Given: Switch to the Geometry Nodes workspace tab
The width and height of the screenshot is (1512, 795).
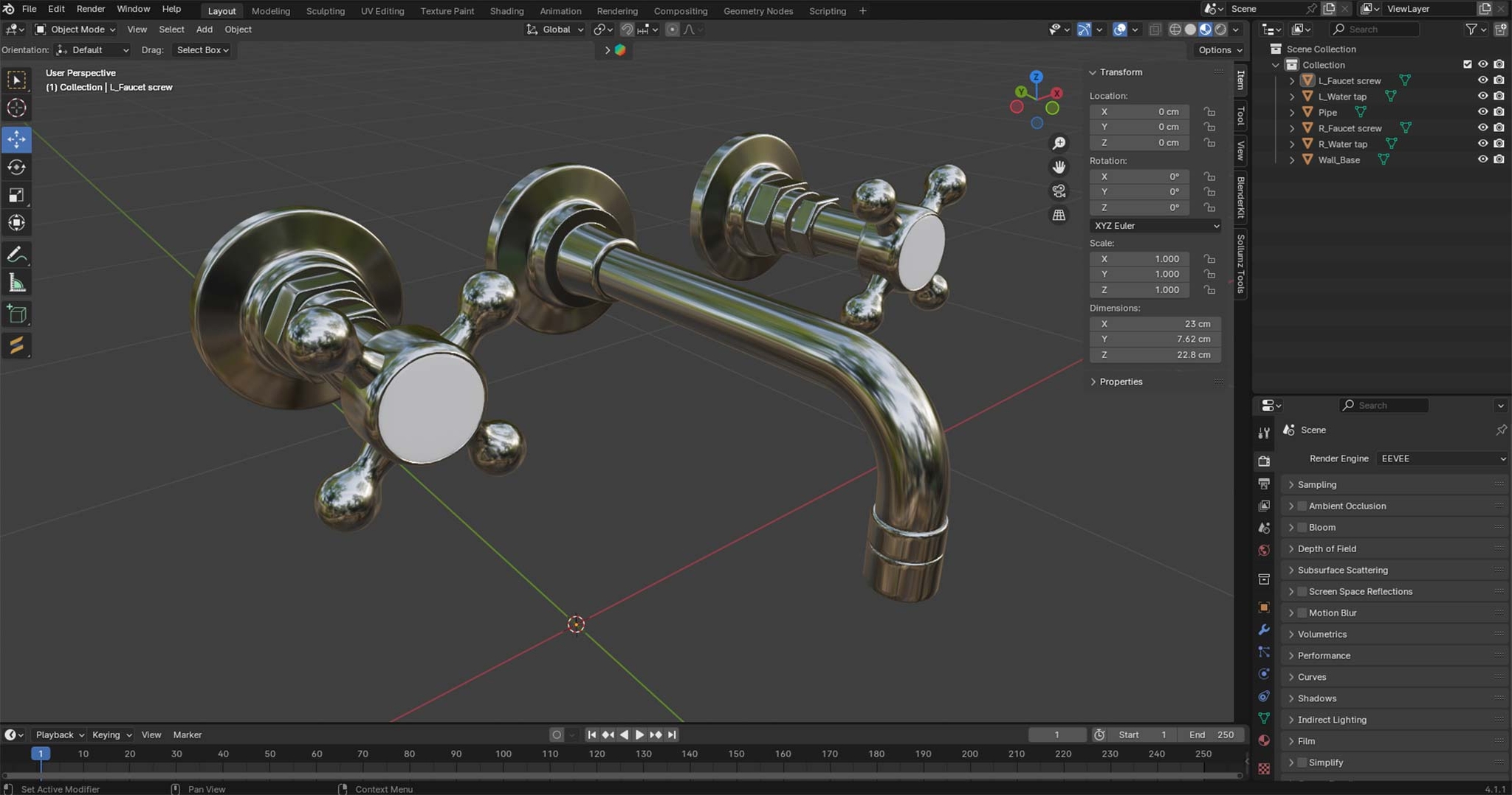Looking at the screenshot, I should tap(758, 11).
